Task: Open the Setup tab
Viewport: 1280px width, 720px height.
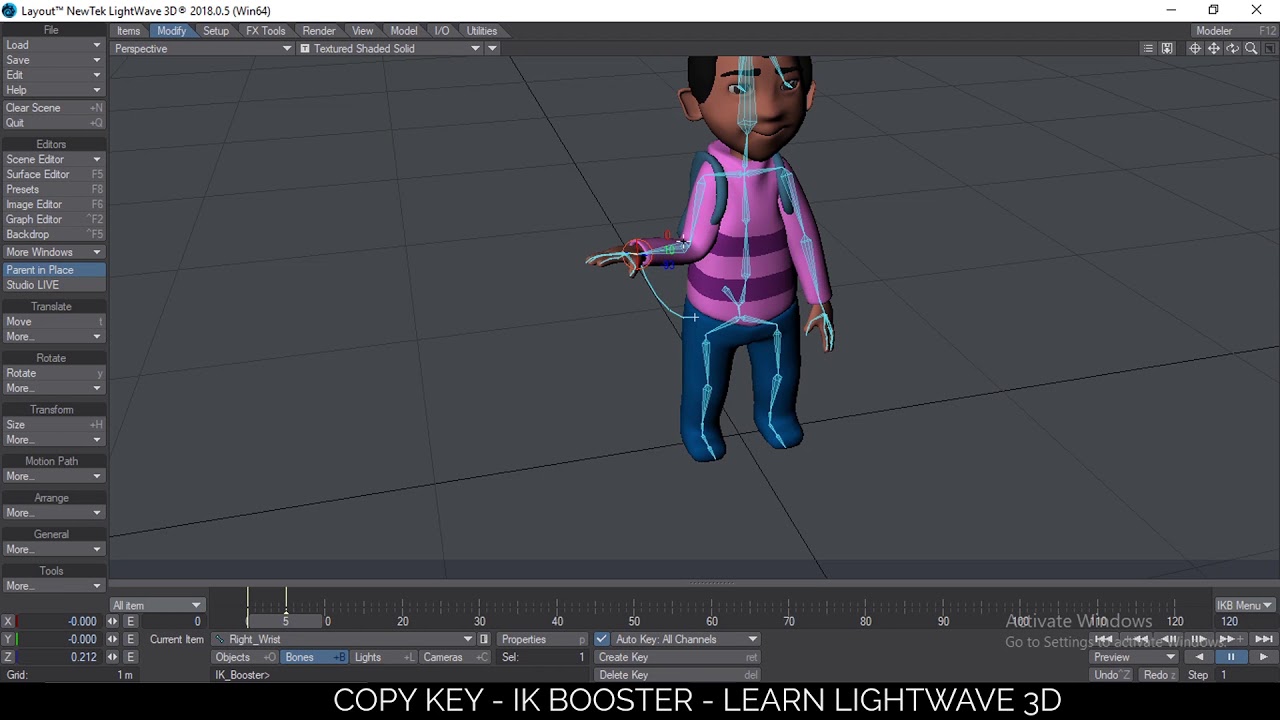Action: click(x=216, y=31)
